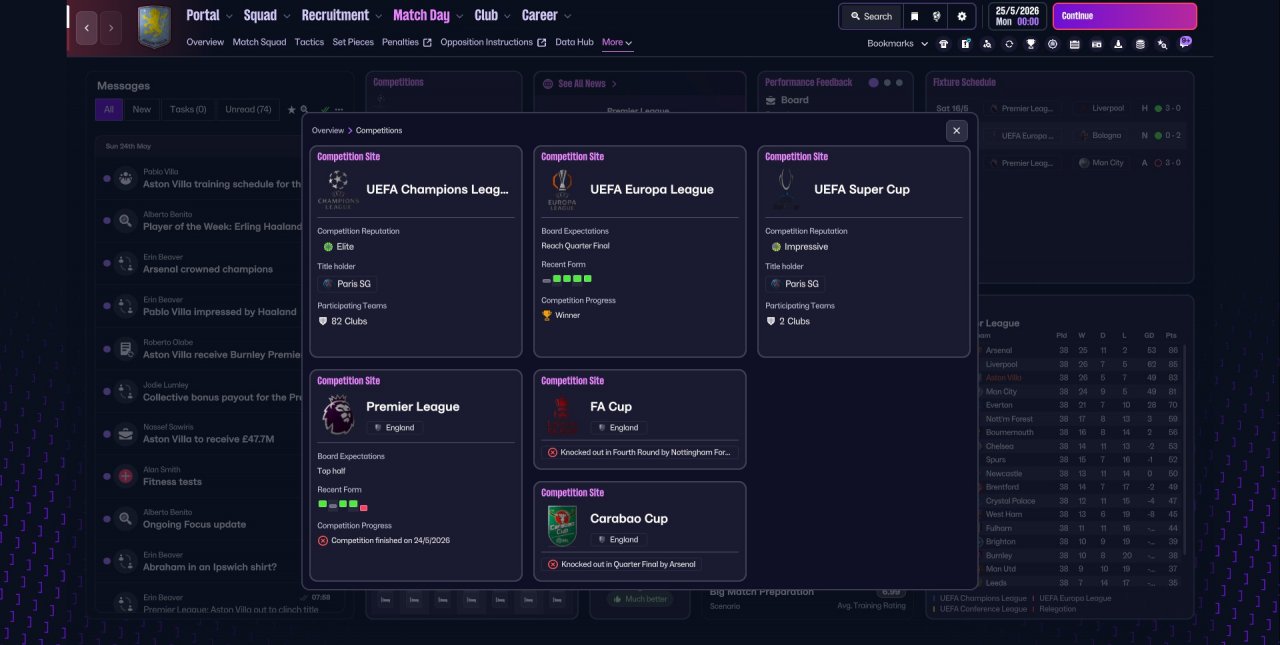1280x645 pixels.
Task: Click the shirt icon in bookmarks bar
Action: [943, 44]
